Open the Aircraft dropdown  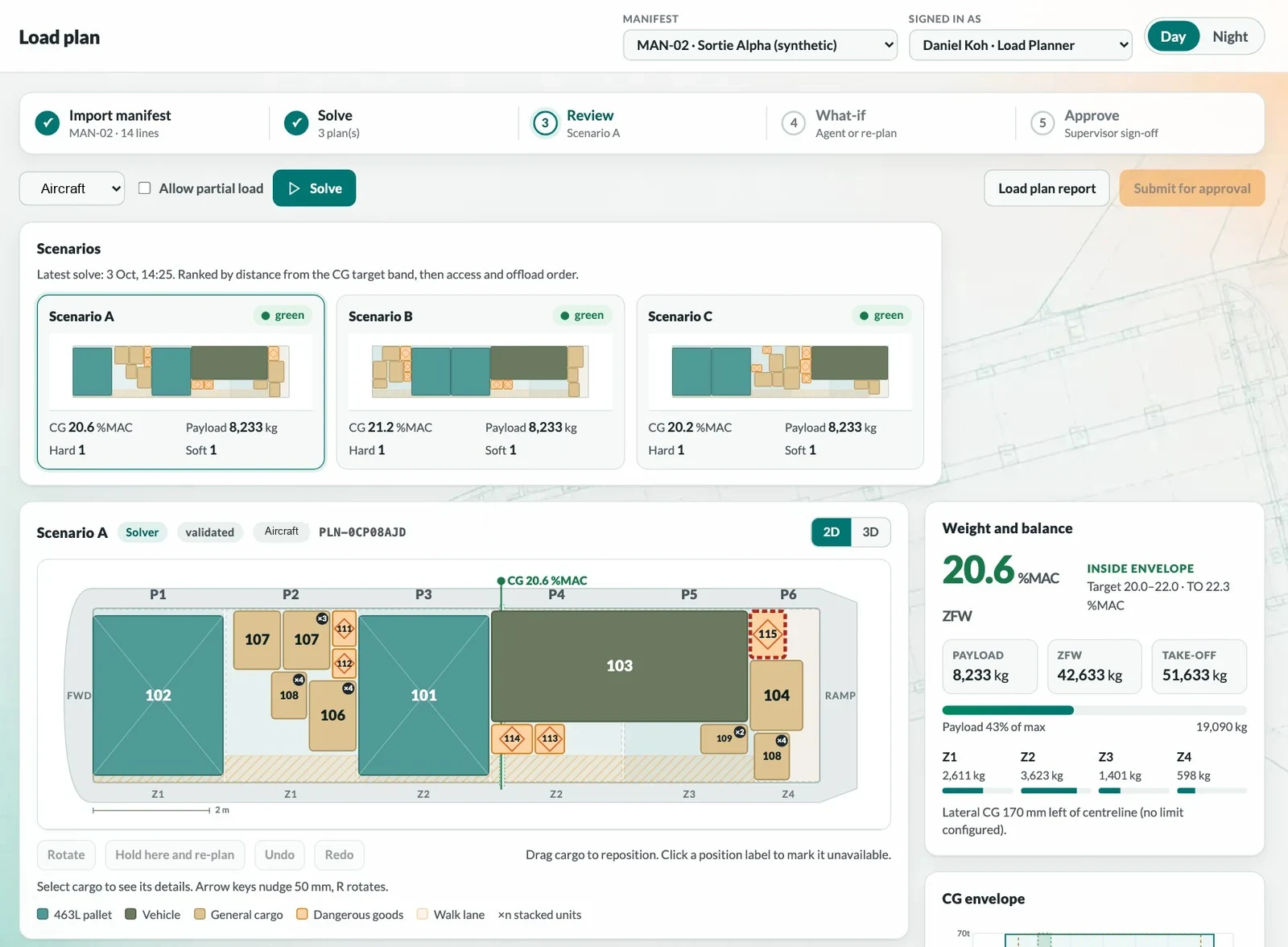(x=72, y=188)
